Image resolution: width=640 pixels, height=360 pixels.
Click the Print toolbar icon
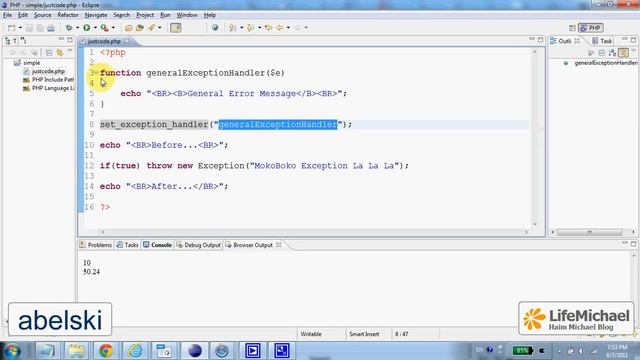(51, 28)
